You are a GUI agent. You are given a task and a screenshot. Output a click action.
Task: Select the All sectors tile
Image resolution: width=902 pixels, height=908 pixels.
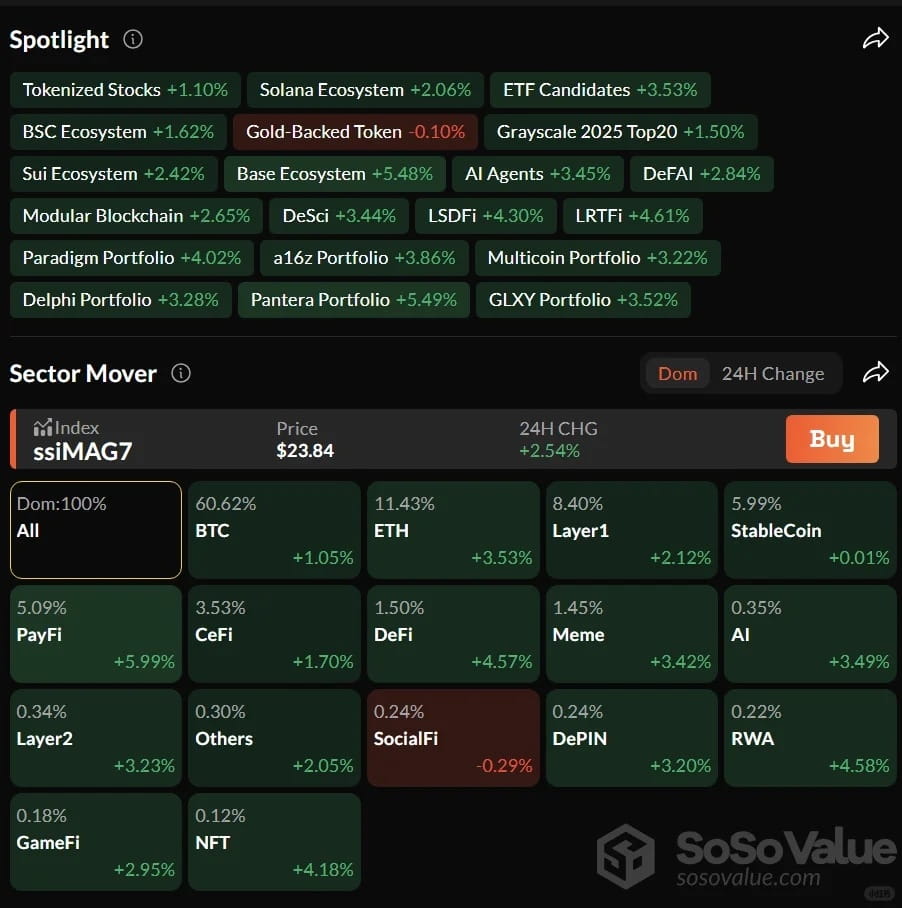point(96,530)
